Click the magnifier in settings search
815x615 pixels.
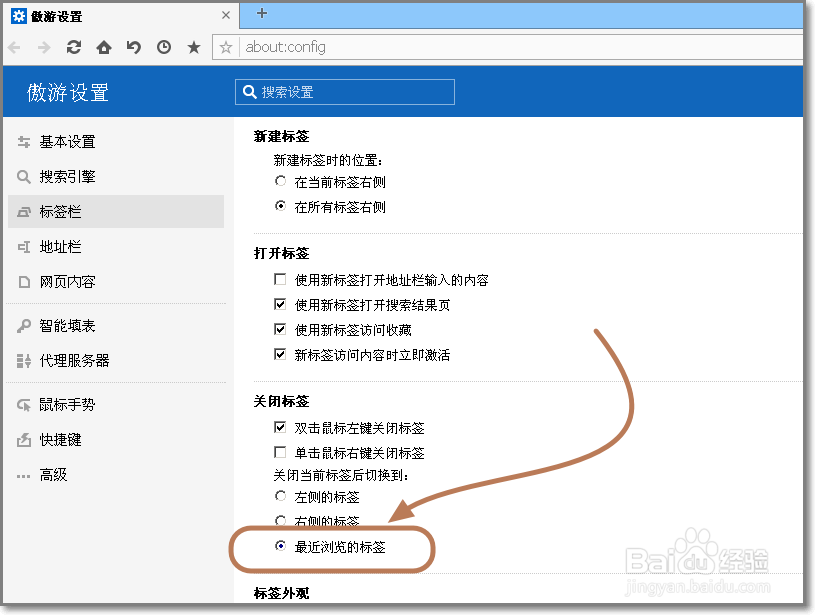249,92
